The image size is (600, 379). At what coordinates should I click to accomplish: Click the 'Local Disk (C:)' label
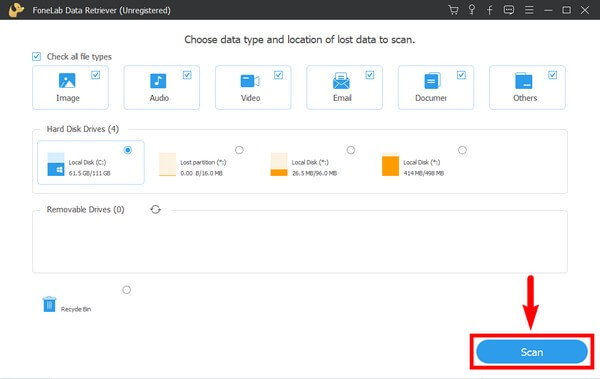point(87,162)
